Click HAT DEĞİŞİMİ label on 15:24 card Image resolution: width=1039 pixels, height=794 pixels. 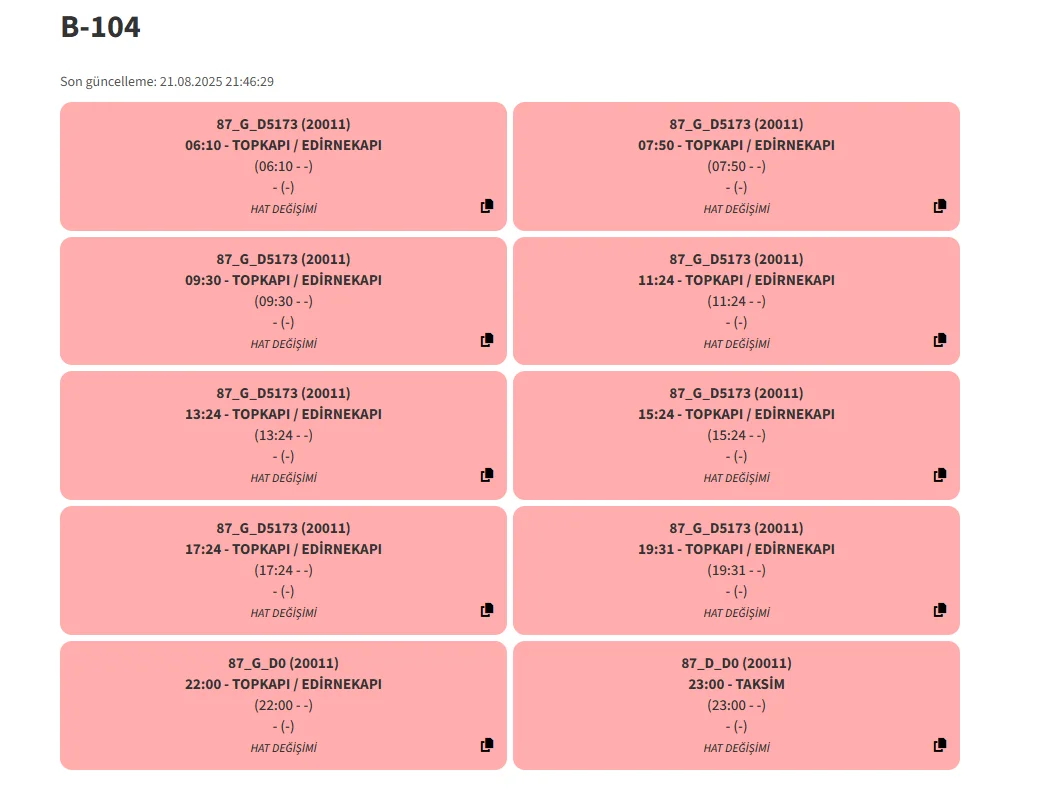[736, 478]
